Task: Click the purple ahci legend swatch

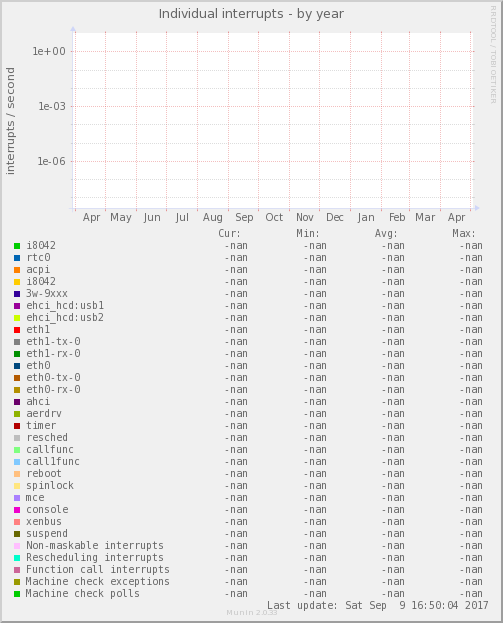Action: click(x=17, y=402)
